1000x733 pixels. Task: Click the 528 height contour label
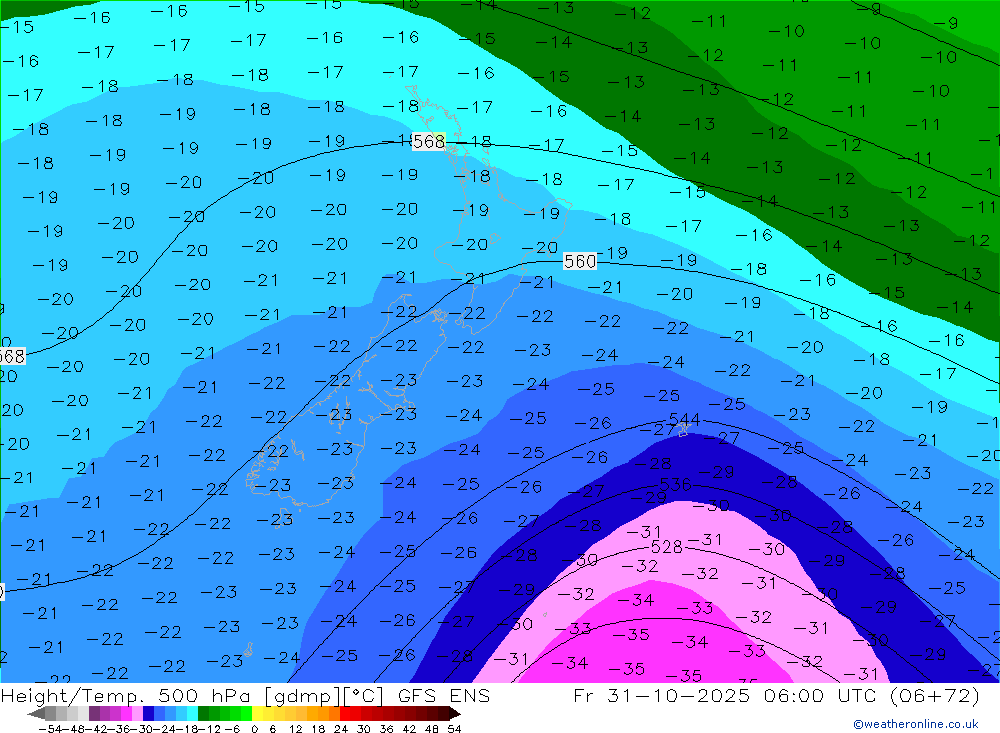click(666, 547)
